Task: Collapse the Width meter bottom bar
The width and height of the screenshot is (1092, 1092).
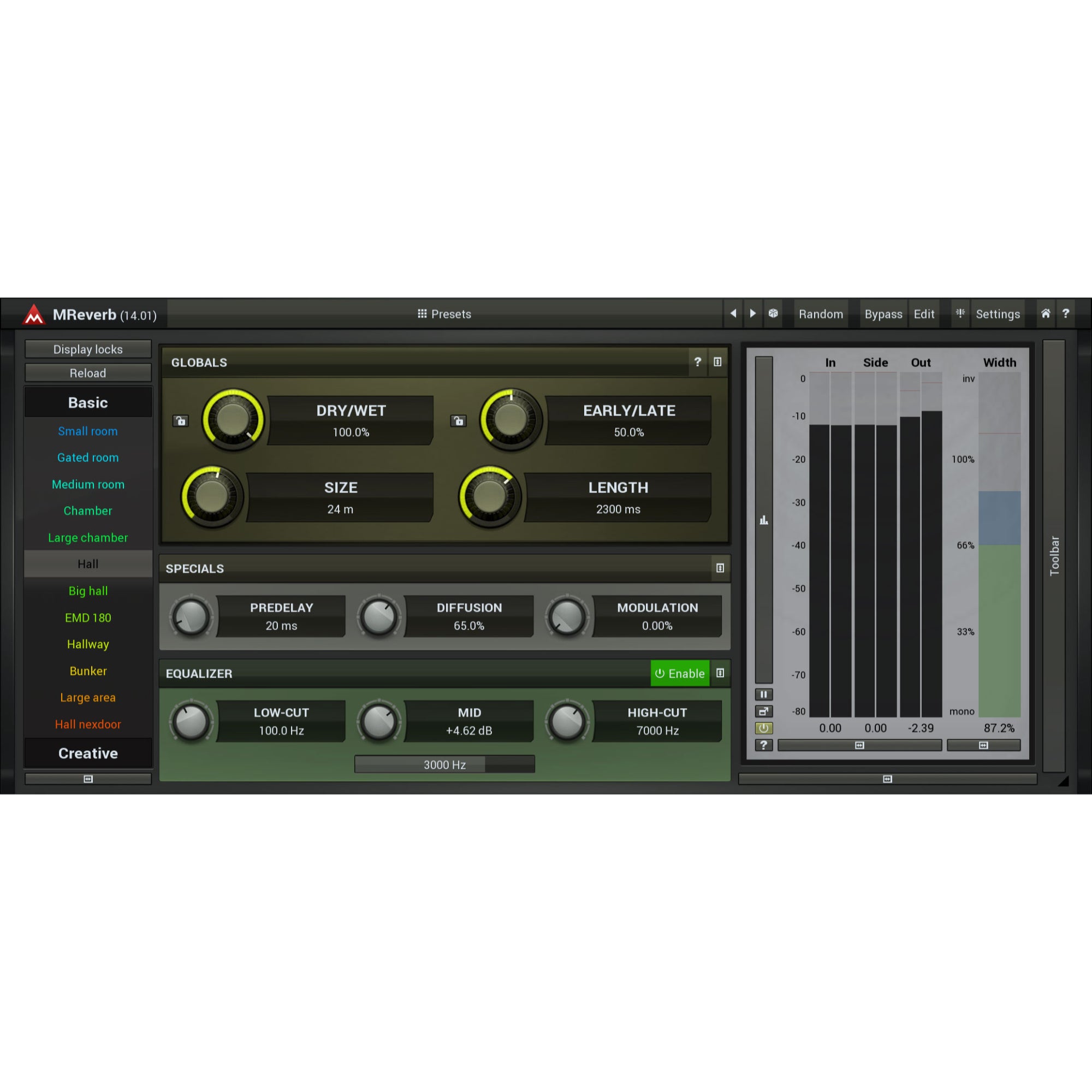Action: click(x=983, y=745)
